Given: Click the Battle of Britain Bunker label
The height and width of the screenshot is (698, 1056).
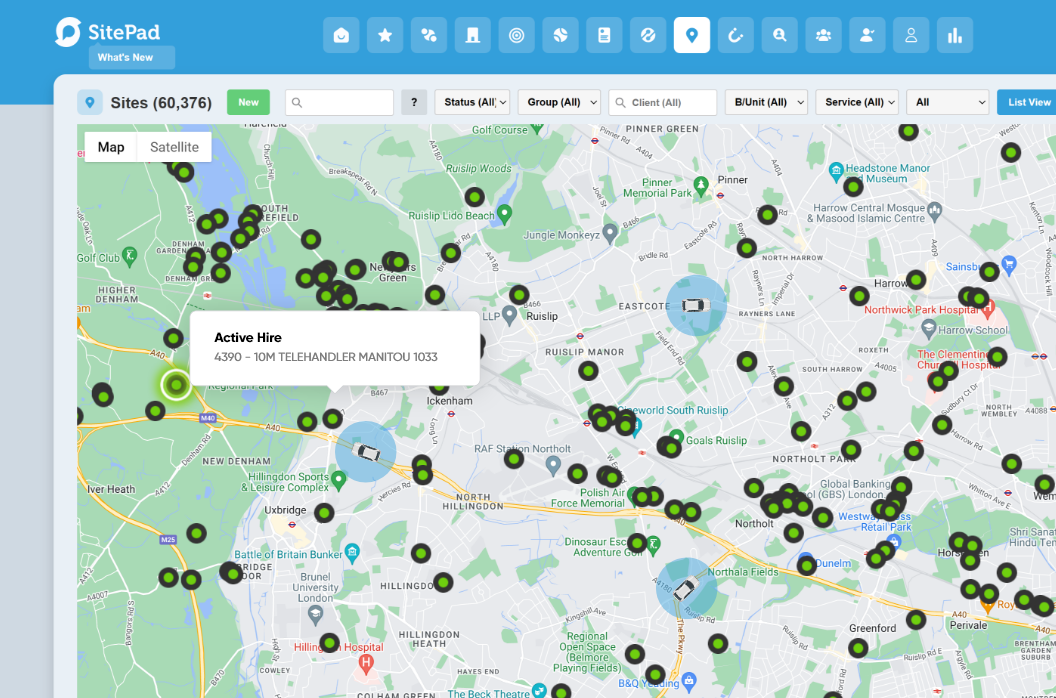Looking at the screenshot, I should (x=288, y=554).
